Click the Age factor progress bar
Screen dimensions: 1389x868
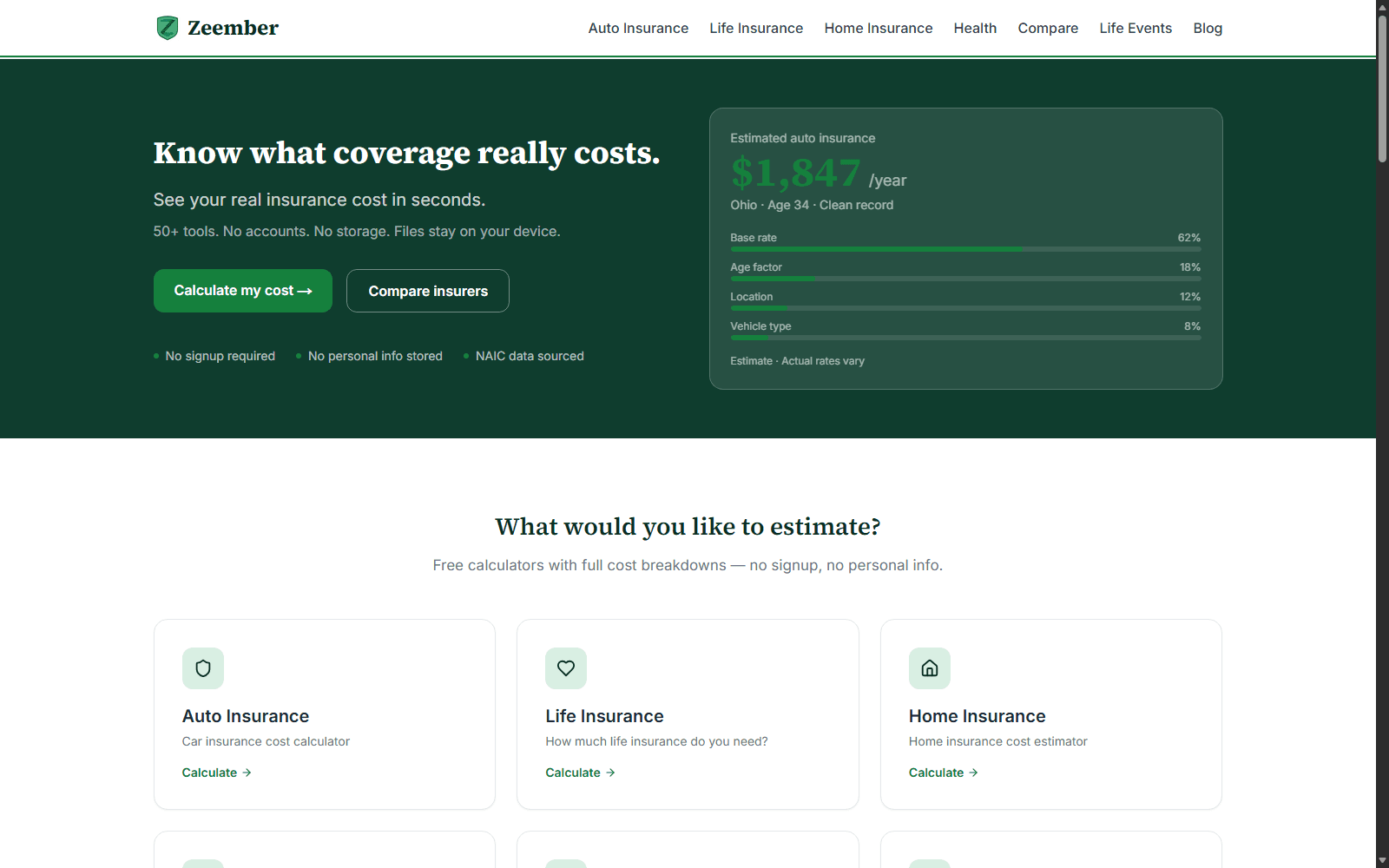(x=965, y=279)
